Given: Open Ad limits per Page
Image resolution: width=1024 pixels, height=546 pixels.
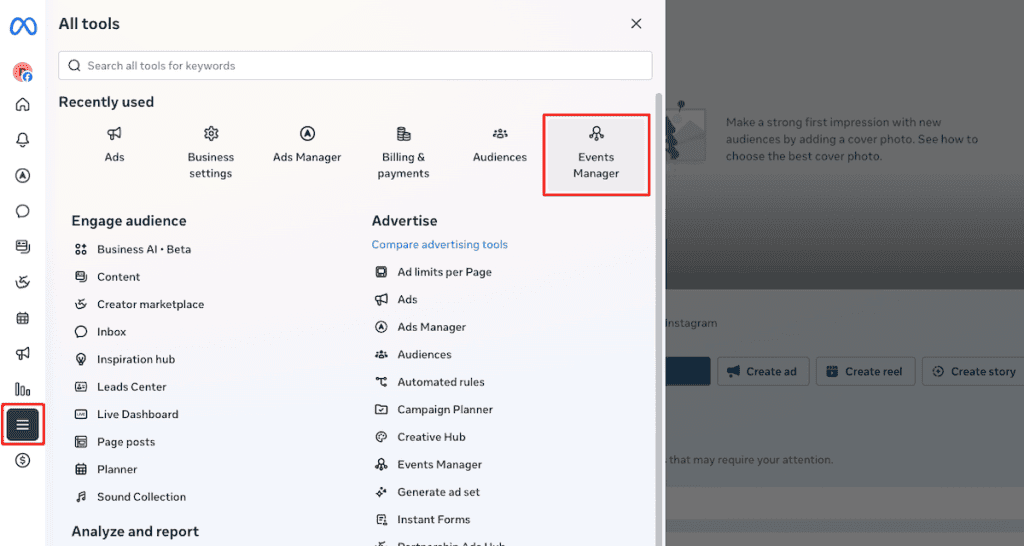Looking at the screenshot, I should click(x=433, y=272).
